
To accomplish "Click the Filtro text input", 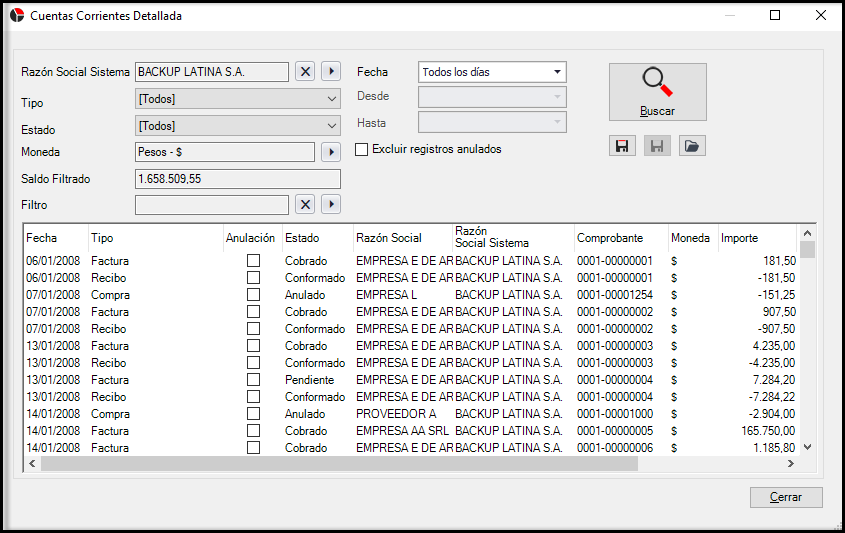I will tap(212, 205).
